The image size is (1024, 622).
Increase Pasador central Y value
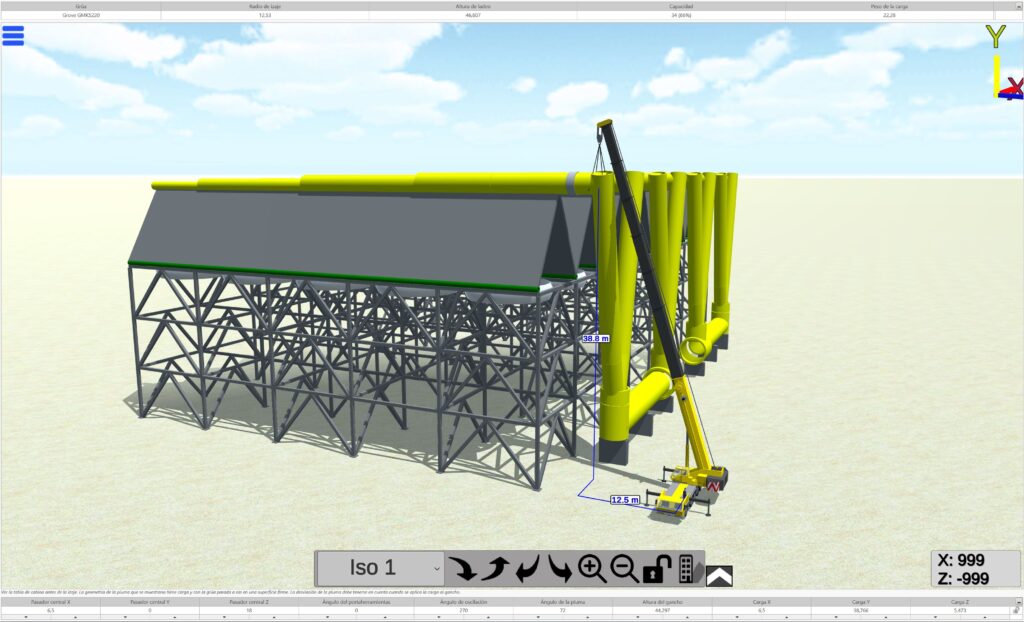(x=174, y=617)
